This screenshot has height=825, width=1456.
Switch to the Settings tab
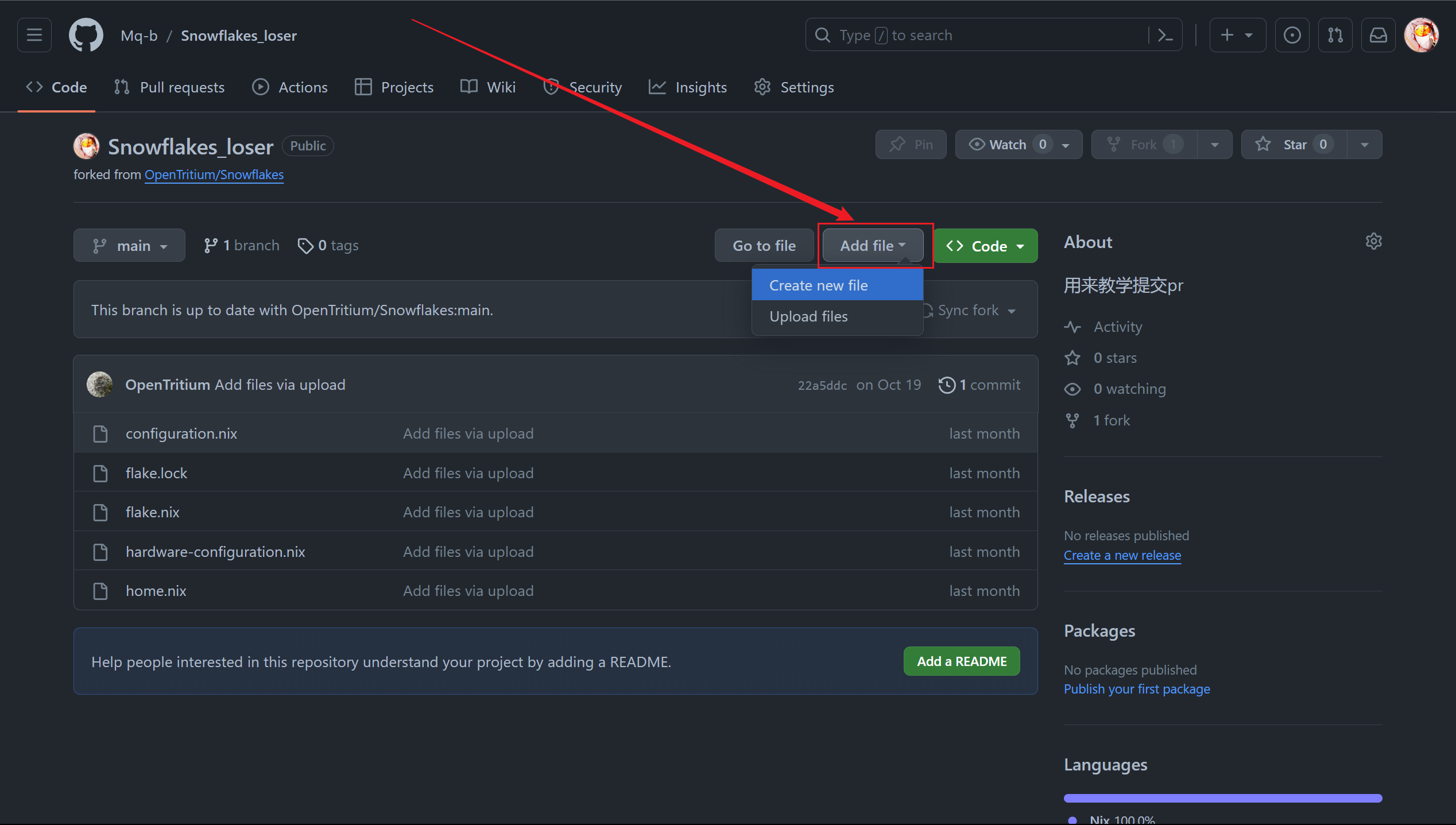[x=794, y=87]
